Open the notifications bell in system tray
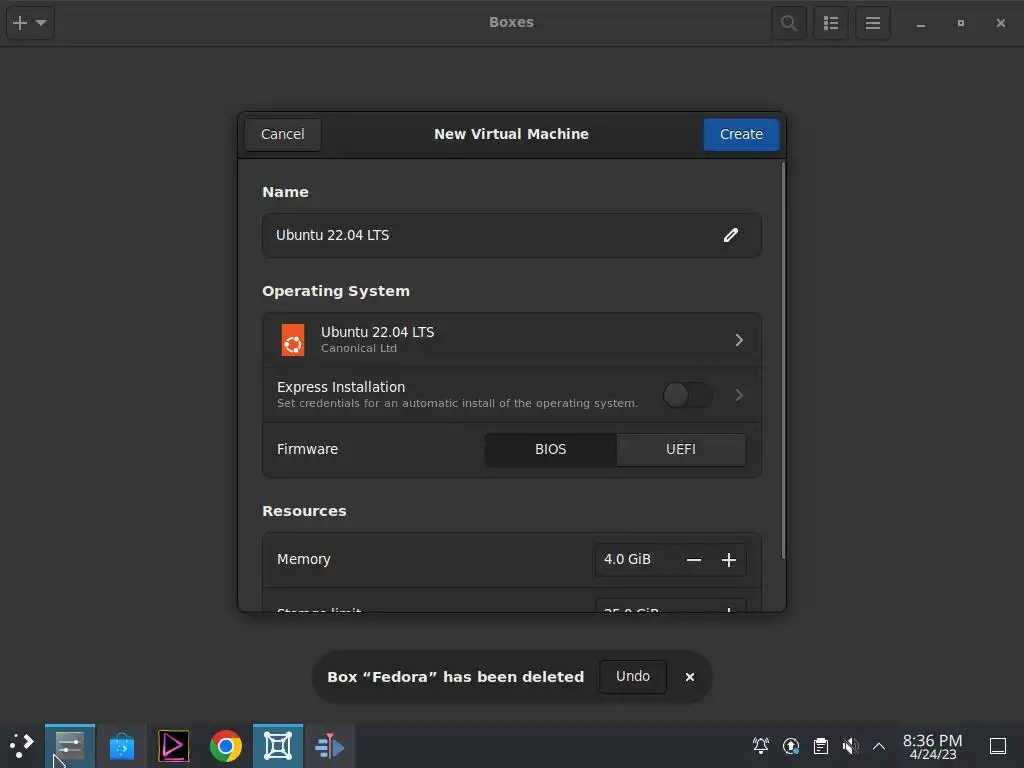 click(x=761, y=745)
